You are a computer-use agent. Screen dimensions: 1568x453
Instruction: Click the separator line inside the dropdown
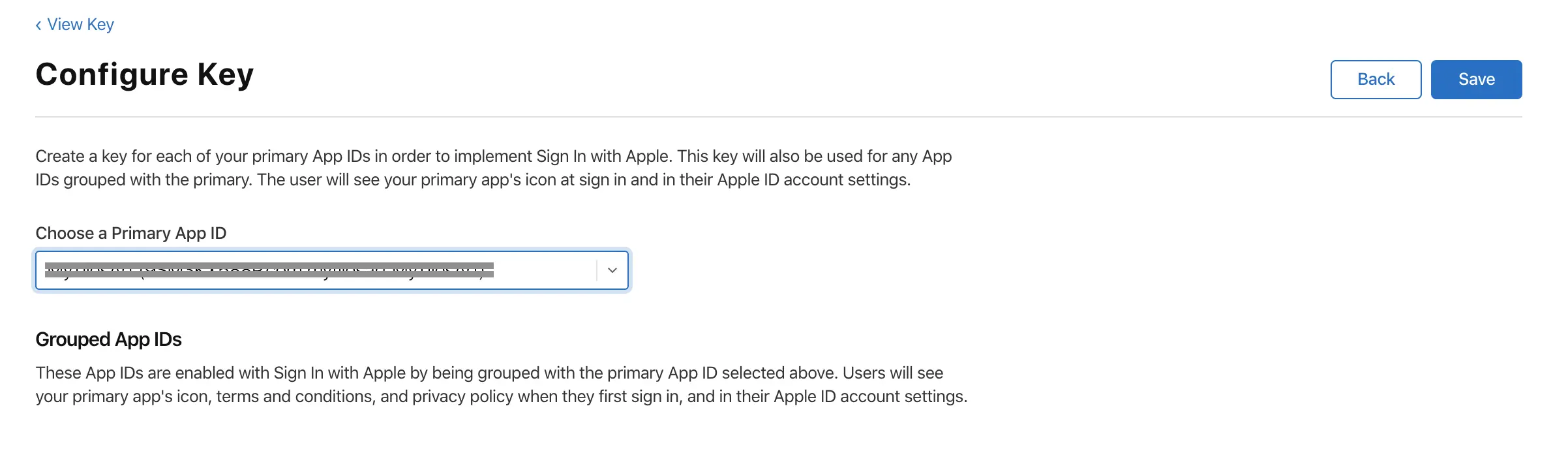[x=597, y=270]
